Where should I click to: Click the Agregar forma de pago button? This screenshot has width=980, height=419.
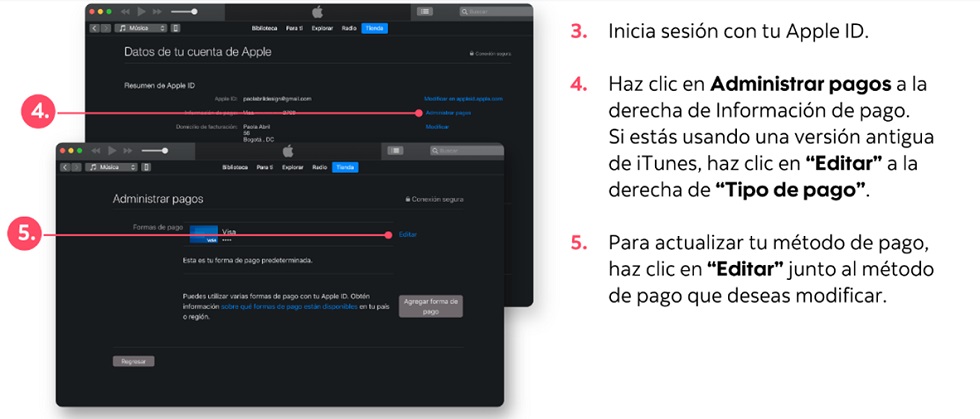(x=431, y=306)
